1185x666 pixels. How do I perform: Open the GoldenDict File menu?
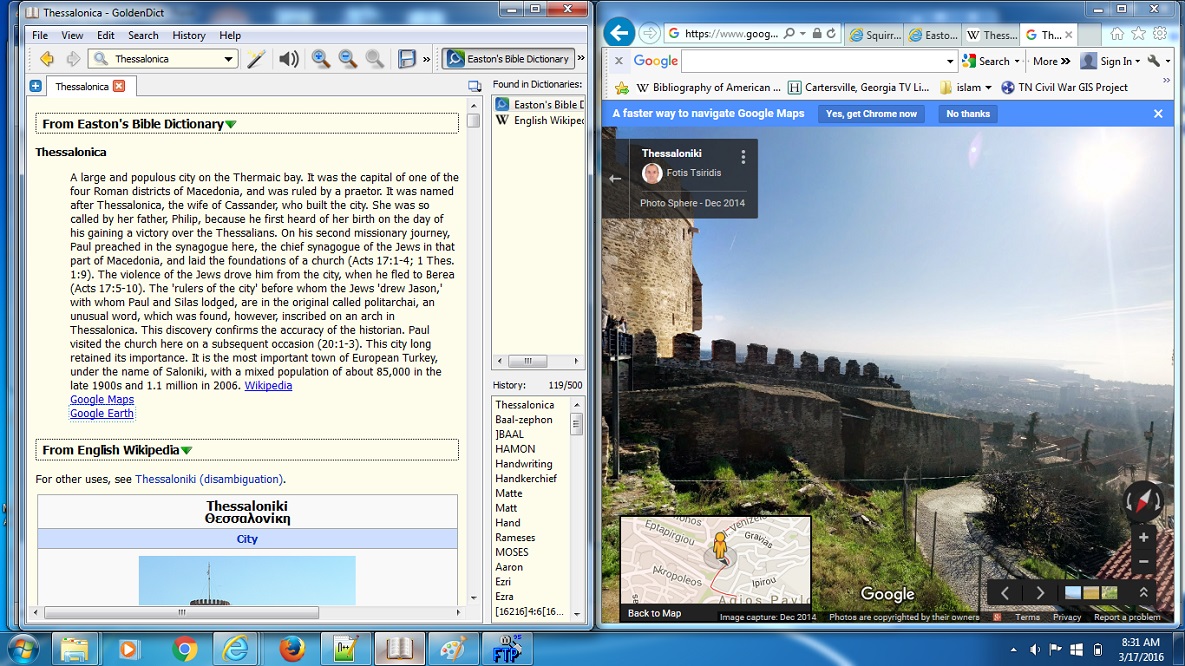click(40, 36)
